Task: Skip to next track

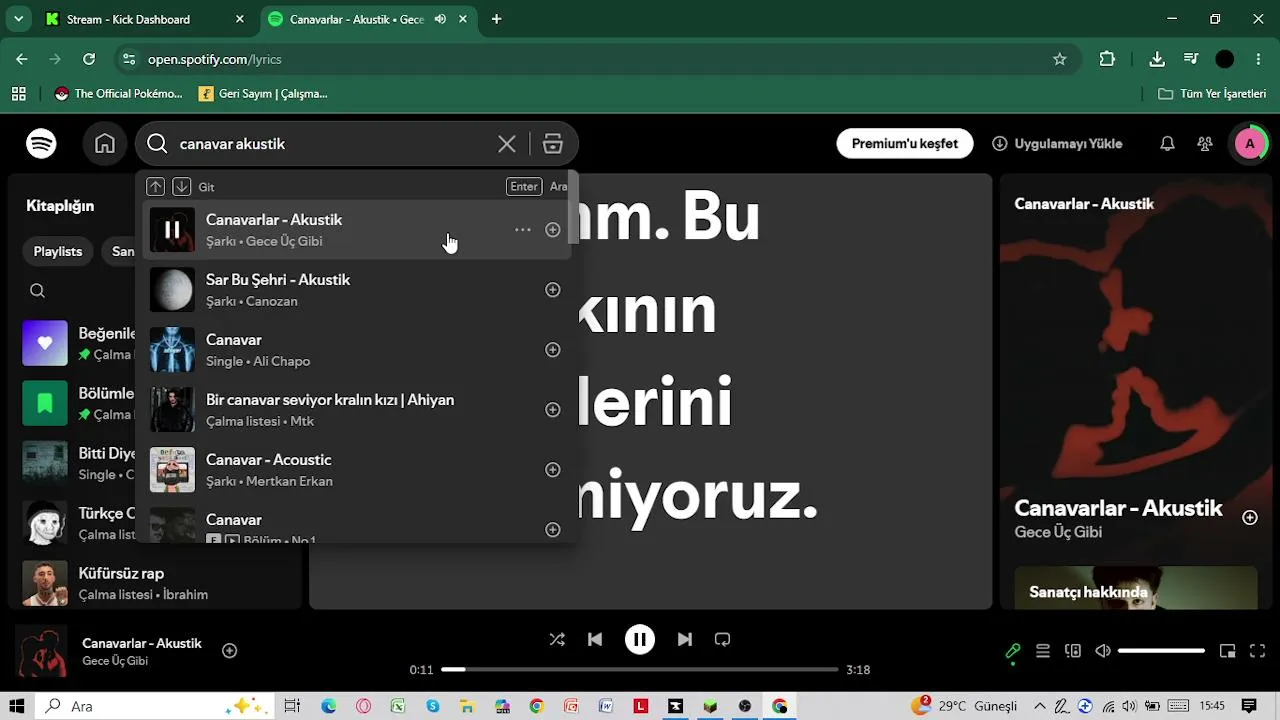Action: pyautogui.click(x=685, y=640)
